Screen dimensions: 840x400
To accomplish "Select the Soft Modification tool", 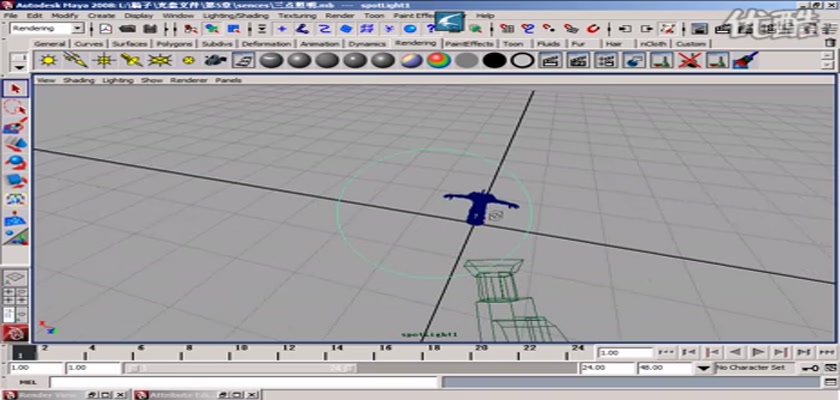I will coord(16,219).
